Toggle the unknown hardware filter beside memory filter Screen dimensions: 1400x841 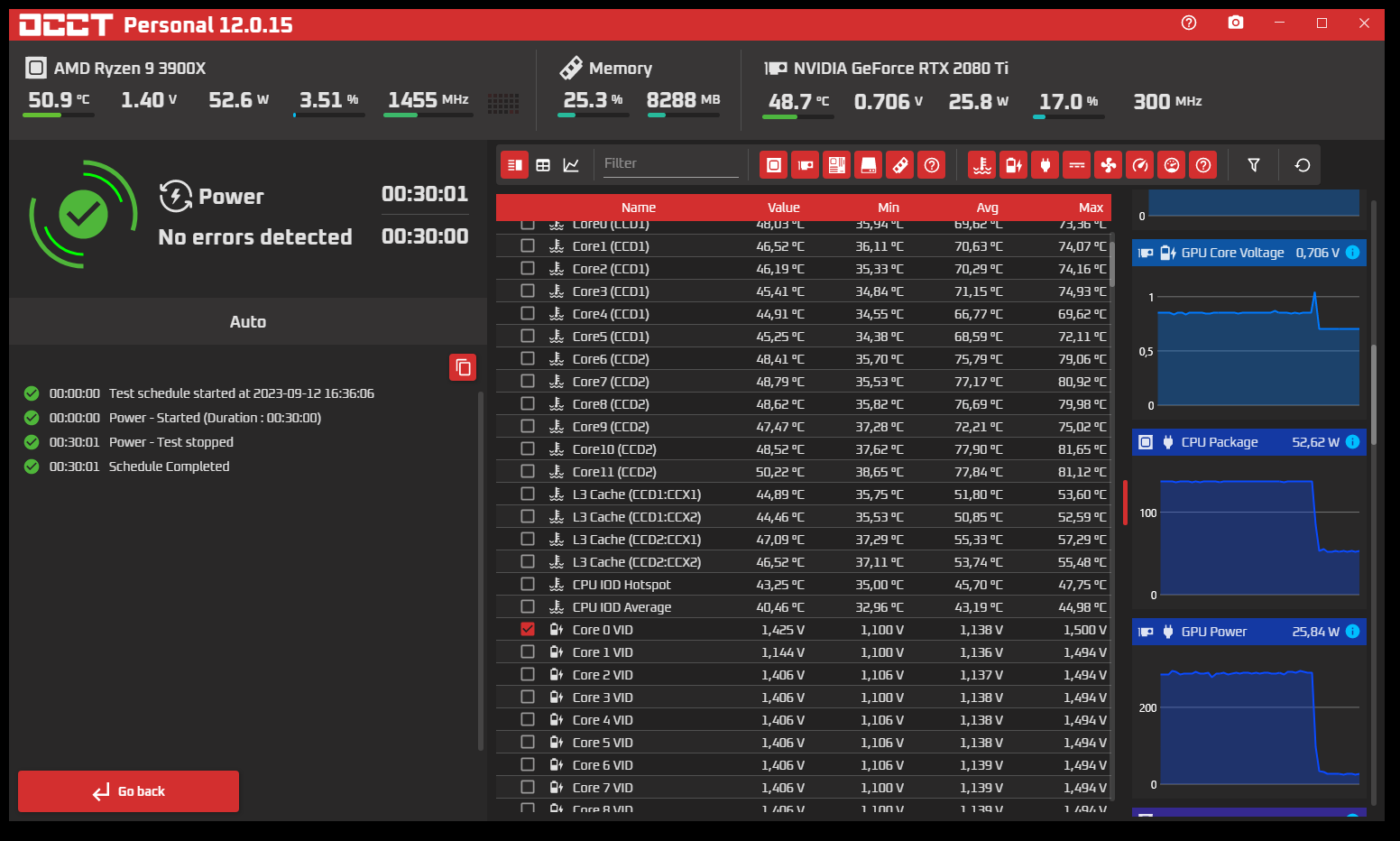[932, 165]
